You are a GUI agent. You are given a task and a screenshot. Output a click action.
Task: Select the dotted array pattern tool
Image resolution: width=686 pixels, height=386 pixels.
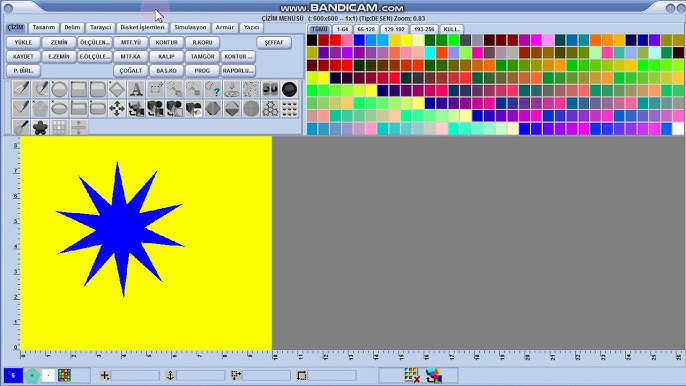coord(290,108)
